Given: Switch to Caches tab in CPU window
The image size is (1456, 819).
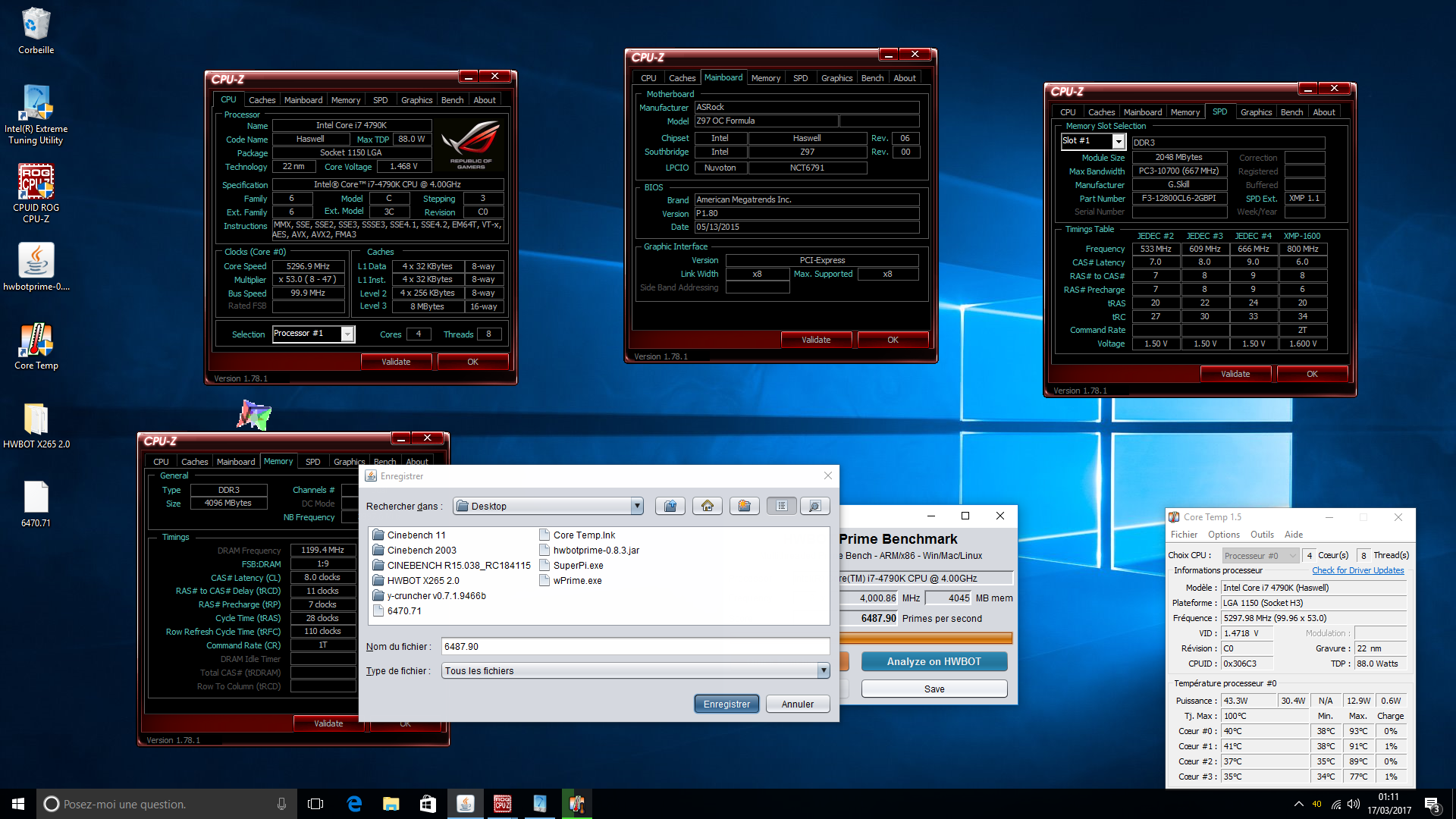Looking at the screenshot, I should pyautogui.click(x=262, y=100).
